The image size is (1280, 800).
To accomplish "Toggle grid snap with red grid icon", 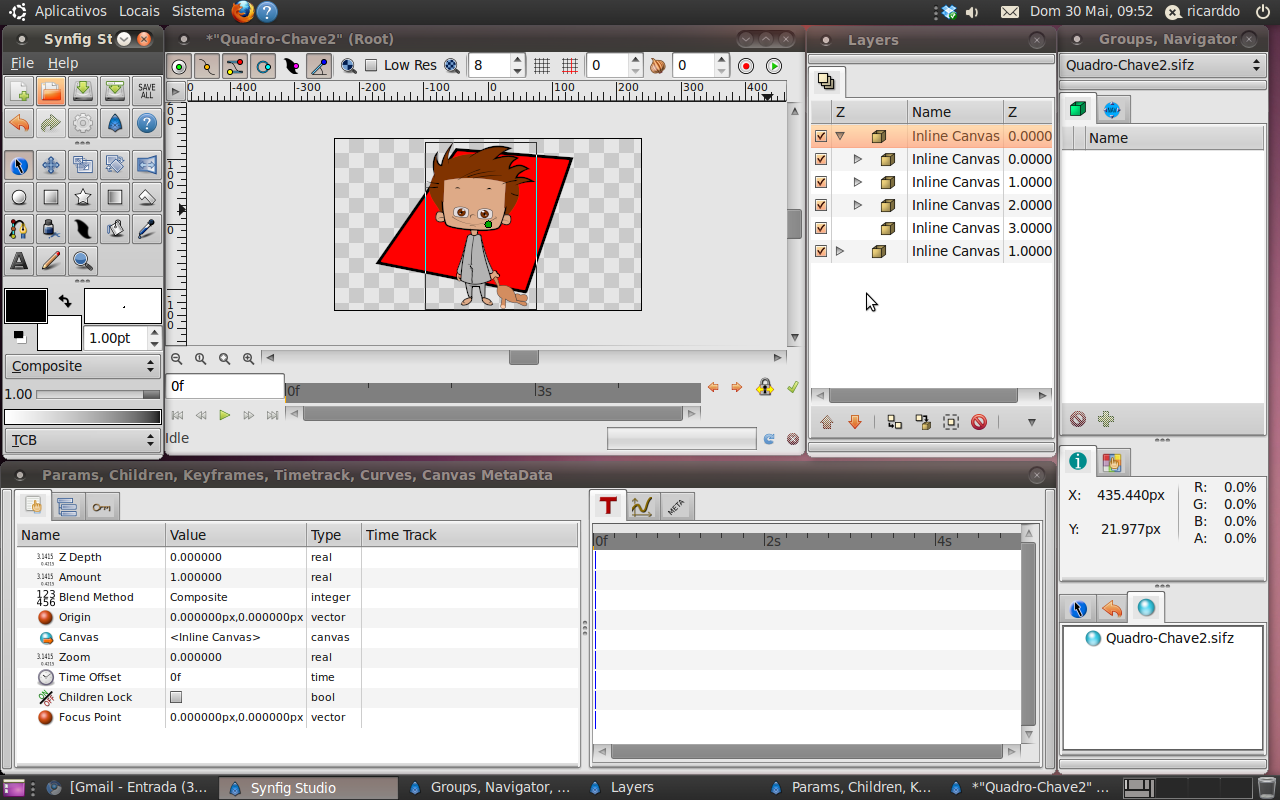I will 570,66.
